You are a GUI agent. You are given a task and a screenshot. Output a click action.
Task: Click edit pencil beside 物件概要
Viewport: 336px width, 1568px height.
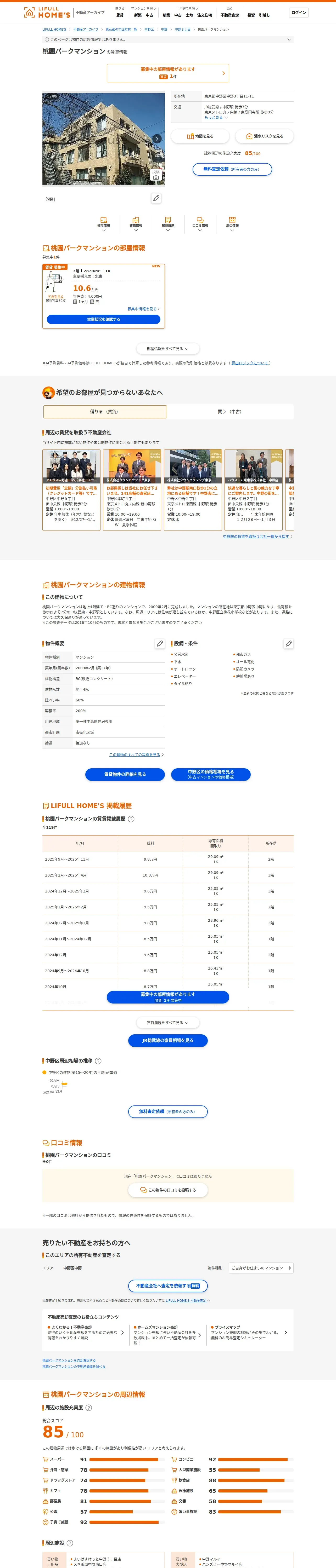point(160,643)
